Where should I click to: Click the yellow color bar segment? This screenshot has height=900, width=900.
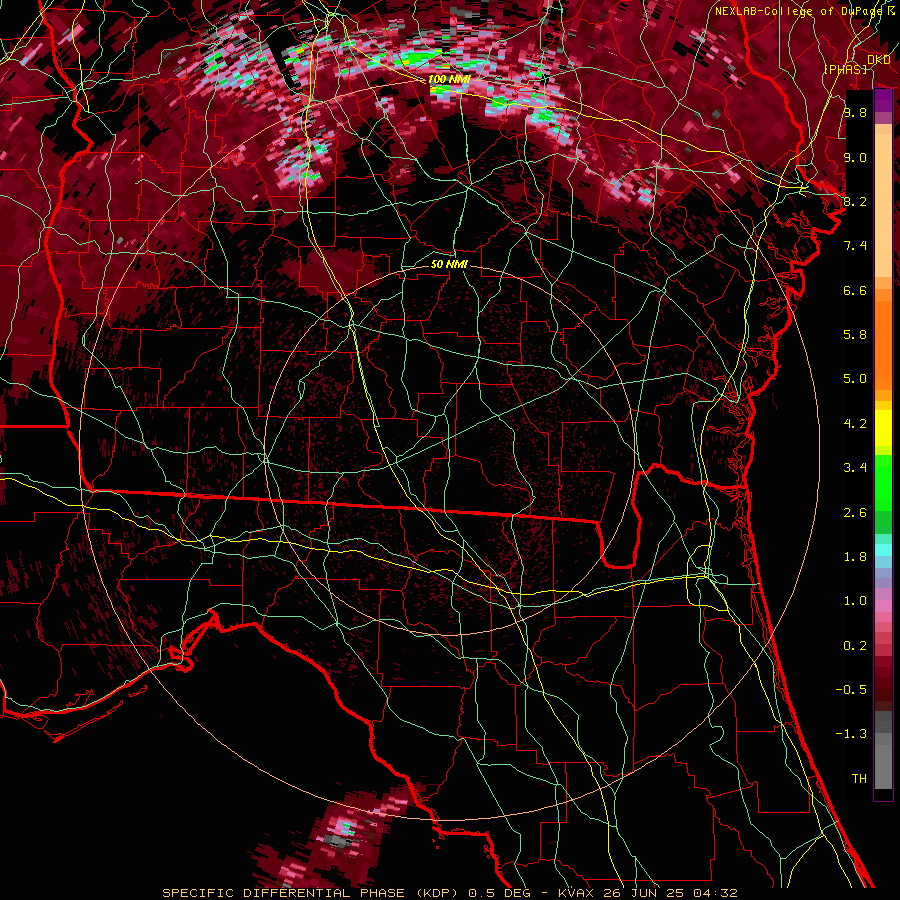pos(883,429)
